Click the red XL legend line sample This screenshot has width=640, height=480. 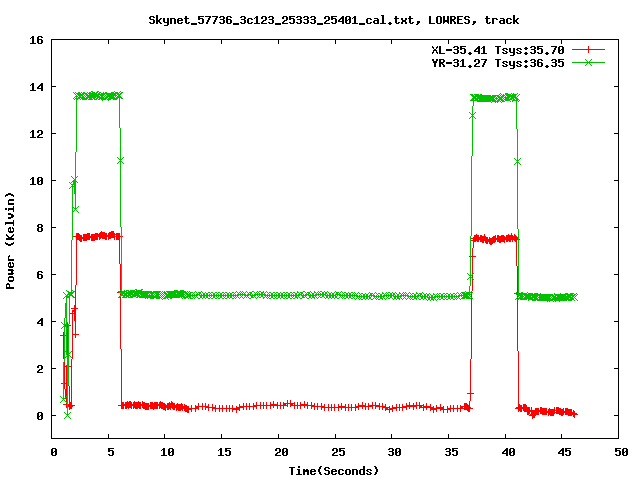coord(588,50)
